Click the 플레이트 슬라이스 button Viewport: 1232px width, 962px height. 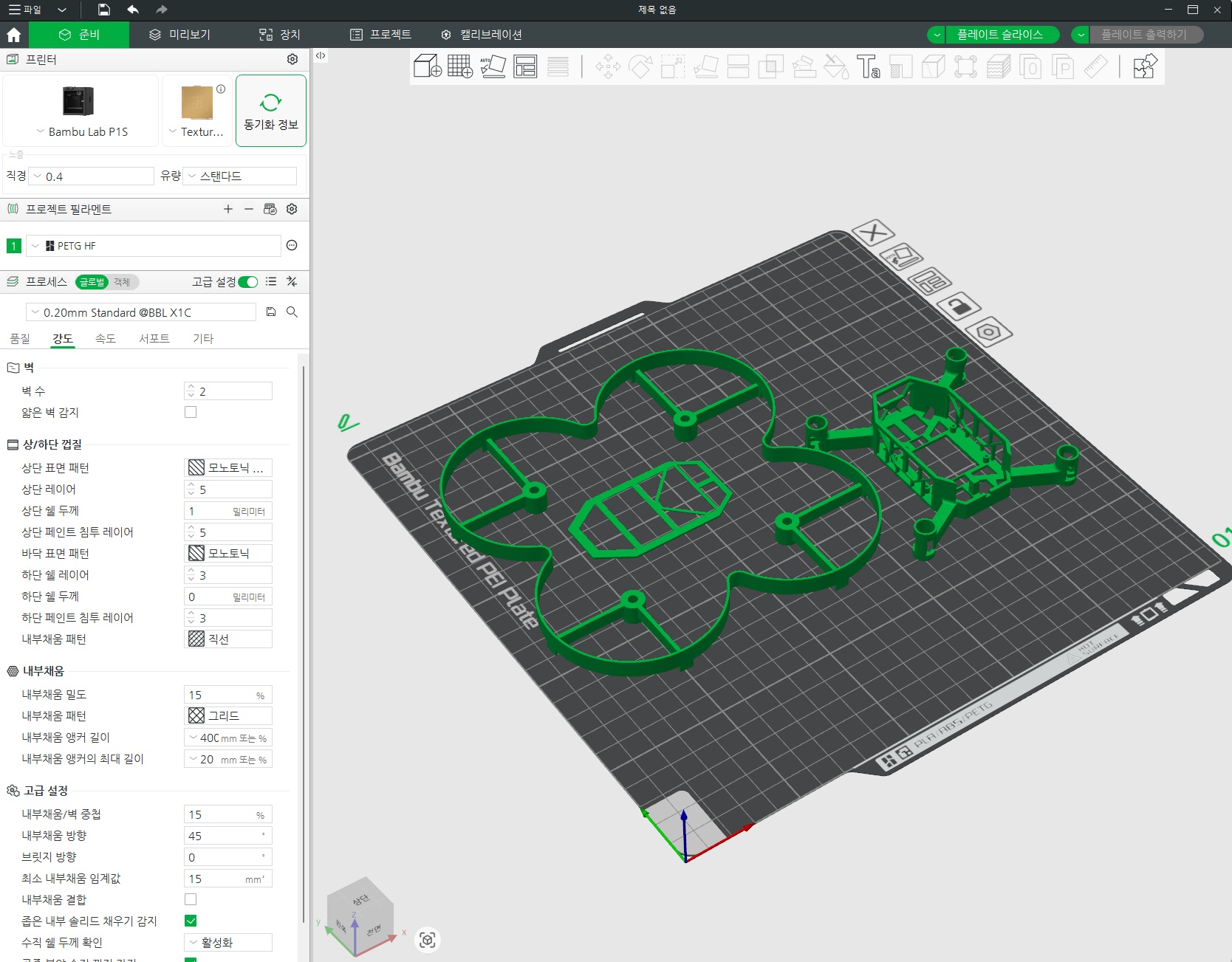(x=1000, y=35)
